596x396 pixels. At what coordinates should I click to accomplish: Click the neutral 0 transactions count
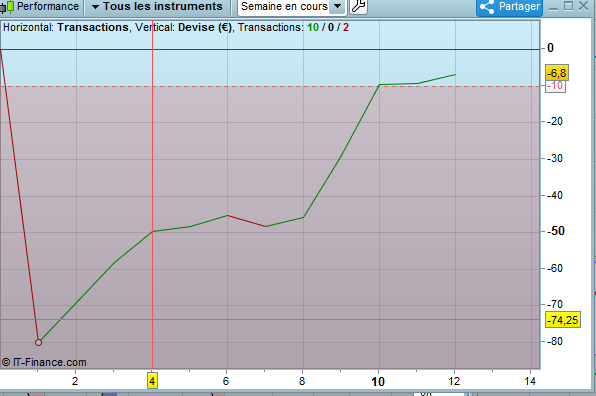331,27
